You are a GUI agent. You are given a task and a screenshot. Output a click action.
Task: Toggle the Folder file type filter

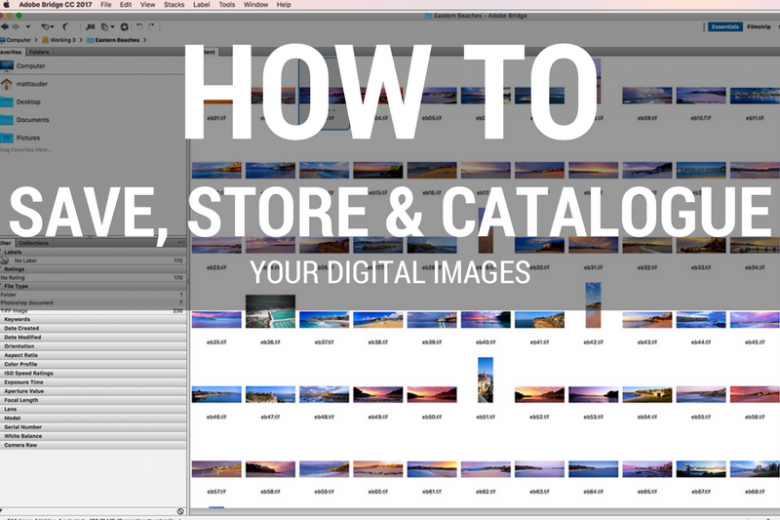(x=93, y=295)
